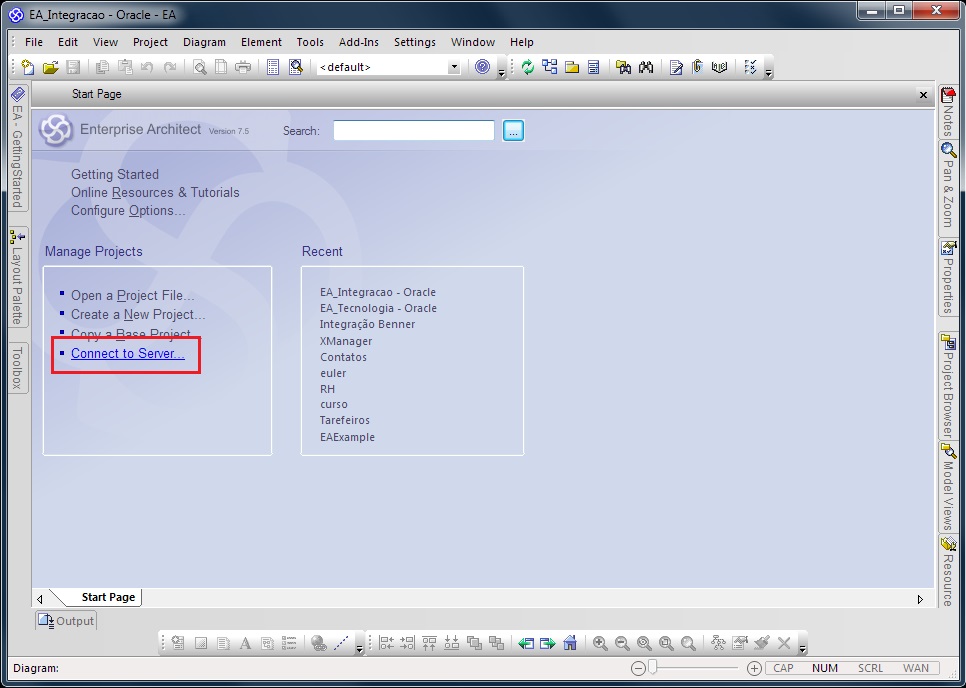Click the Print Preview magnifier icon
This screenshot has height=688, width=966.
(x=200, y=67)
